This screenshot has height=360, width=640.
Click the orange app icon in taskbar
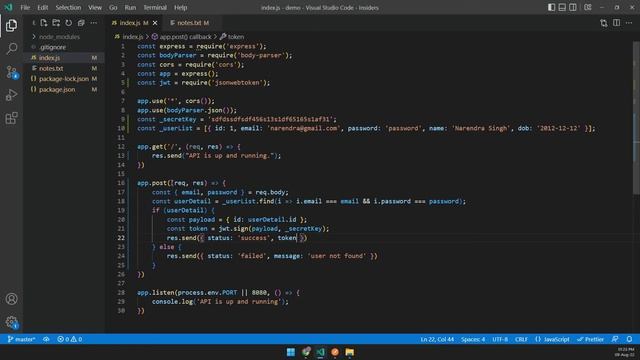tap(335, 352)
